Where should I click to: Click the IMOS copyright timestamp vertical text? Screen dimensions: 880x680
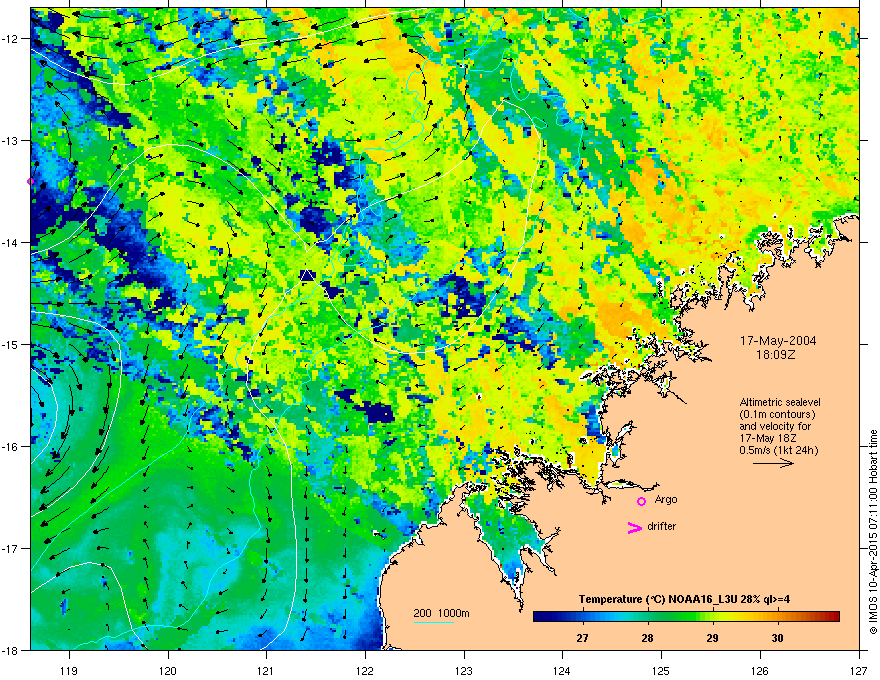pyautogui.click(x=873, y=532)
